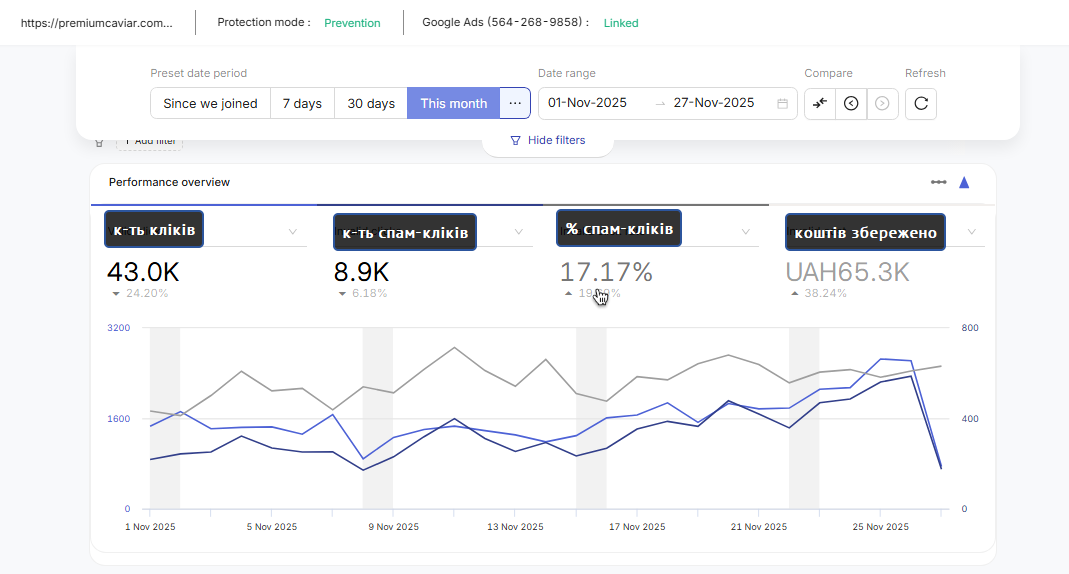The image size is (1069, 574).
Task: Select the '30 days' preset period
Action: [371, 103]
